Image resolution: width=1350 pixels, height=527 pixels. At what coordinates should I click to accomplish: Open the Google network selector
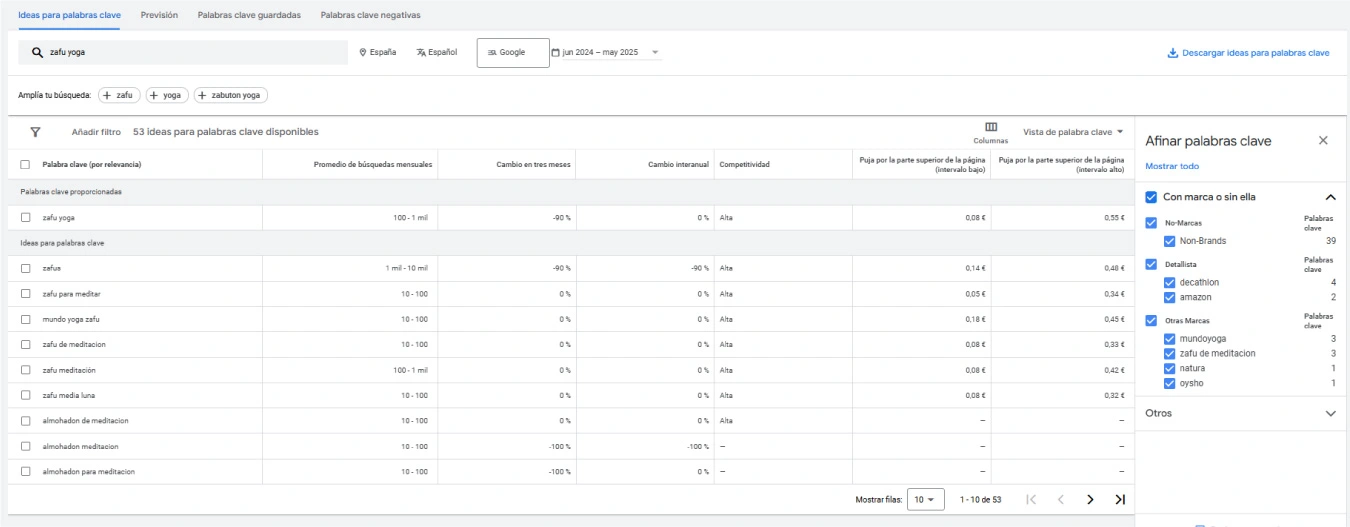513,53
